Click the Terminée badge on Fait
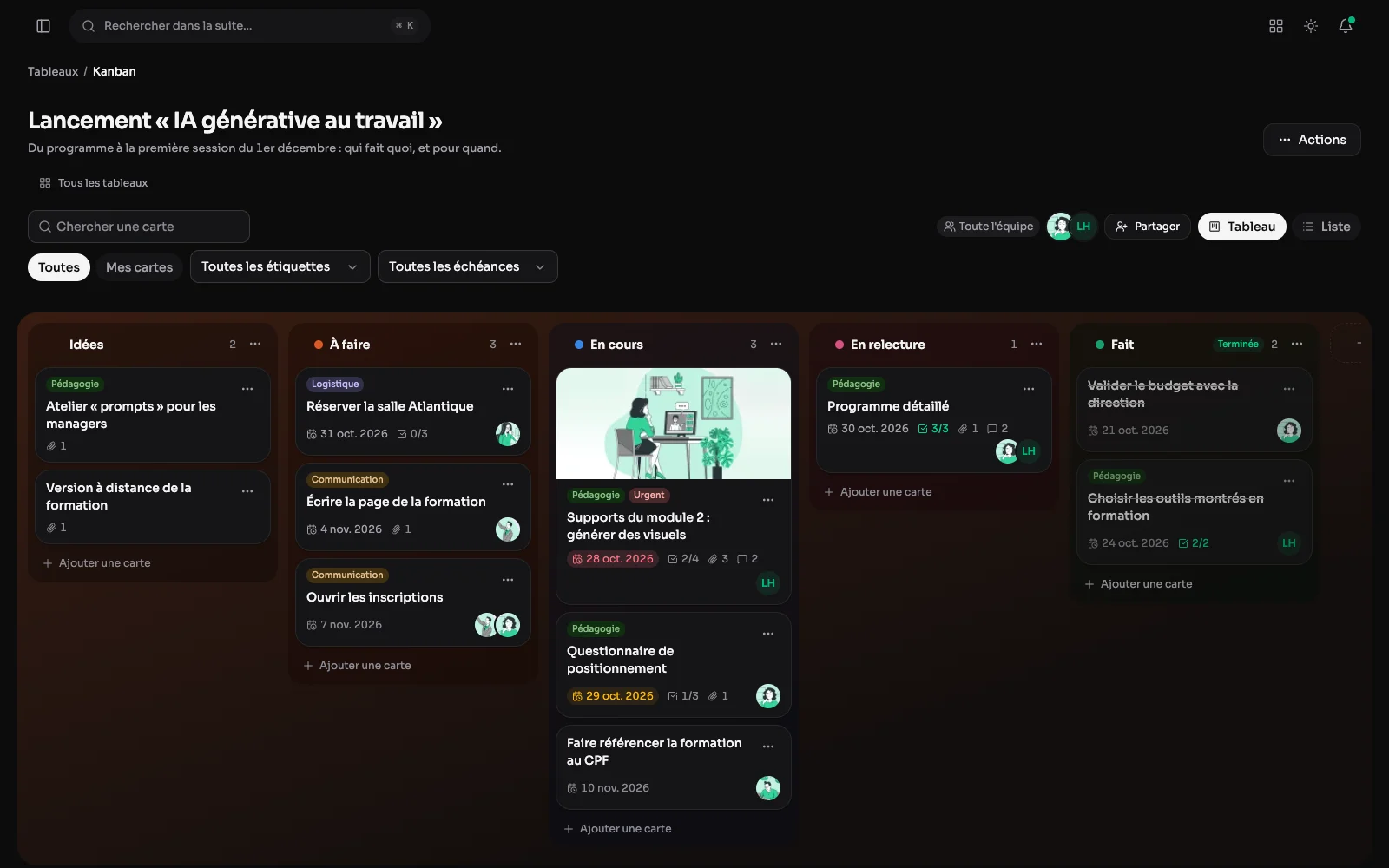This screenshot has width=1389, height=868. click(x=1238, y=345)
